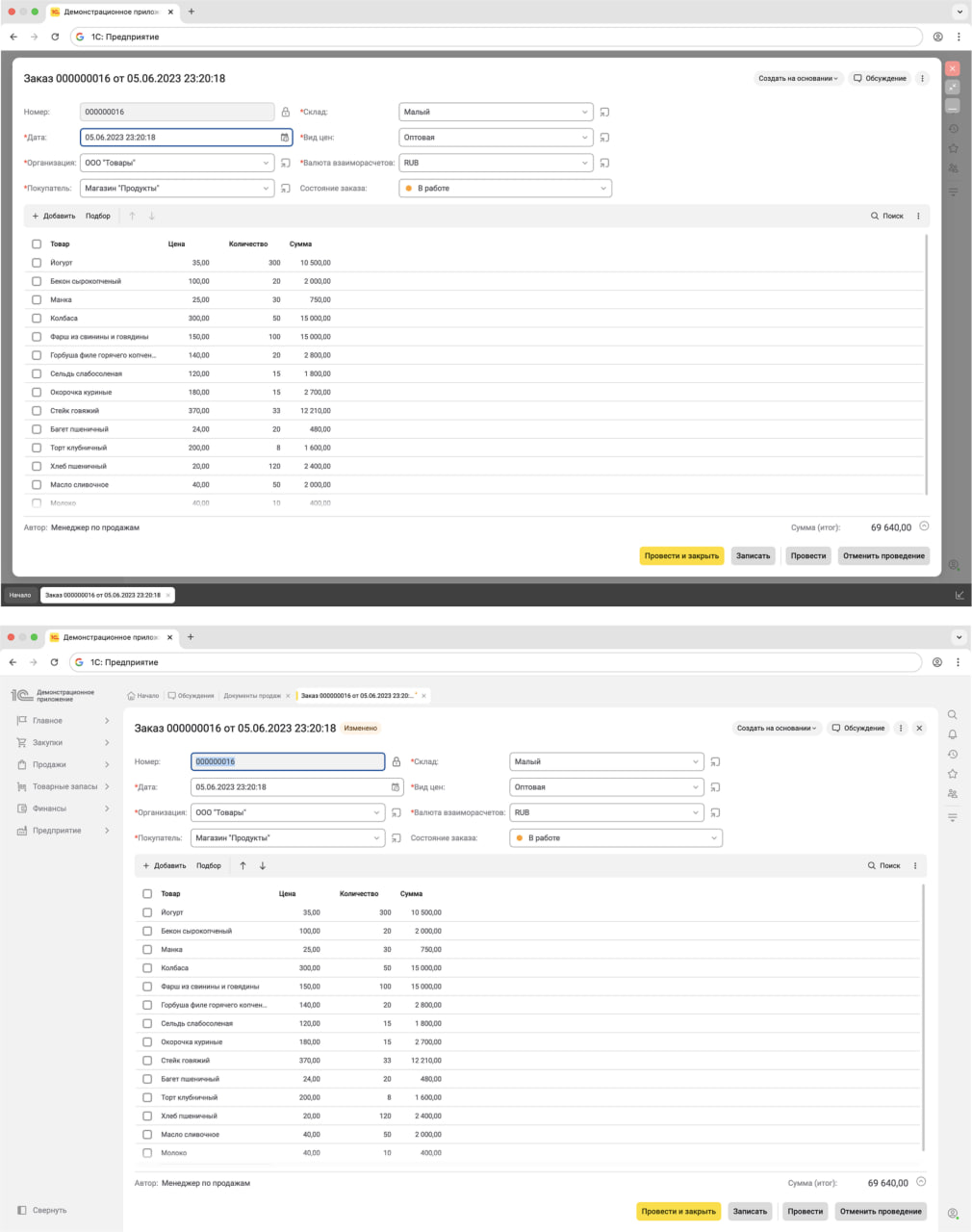Expand Состояние заказа dropdown in bottom window
972x1232 pixels.
714,838
